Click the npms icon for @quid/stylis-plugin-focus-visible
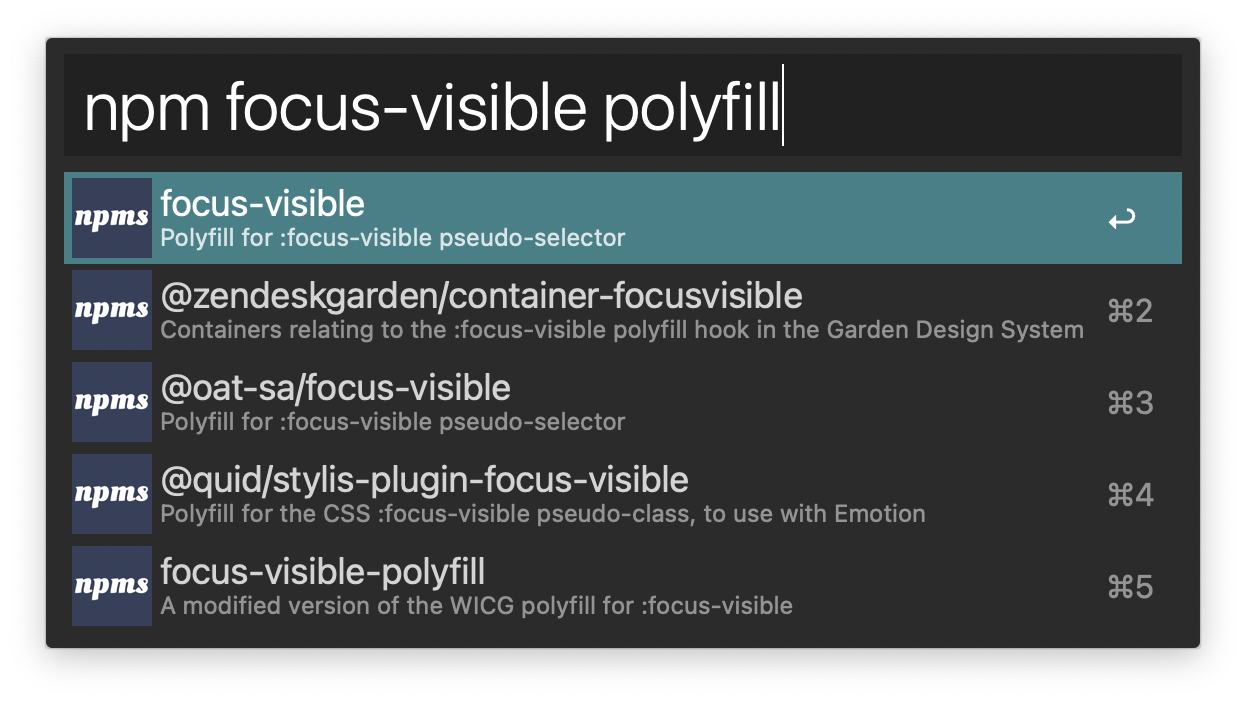The height and width of the screenshot is (702, 1246). click(112, 494)
